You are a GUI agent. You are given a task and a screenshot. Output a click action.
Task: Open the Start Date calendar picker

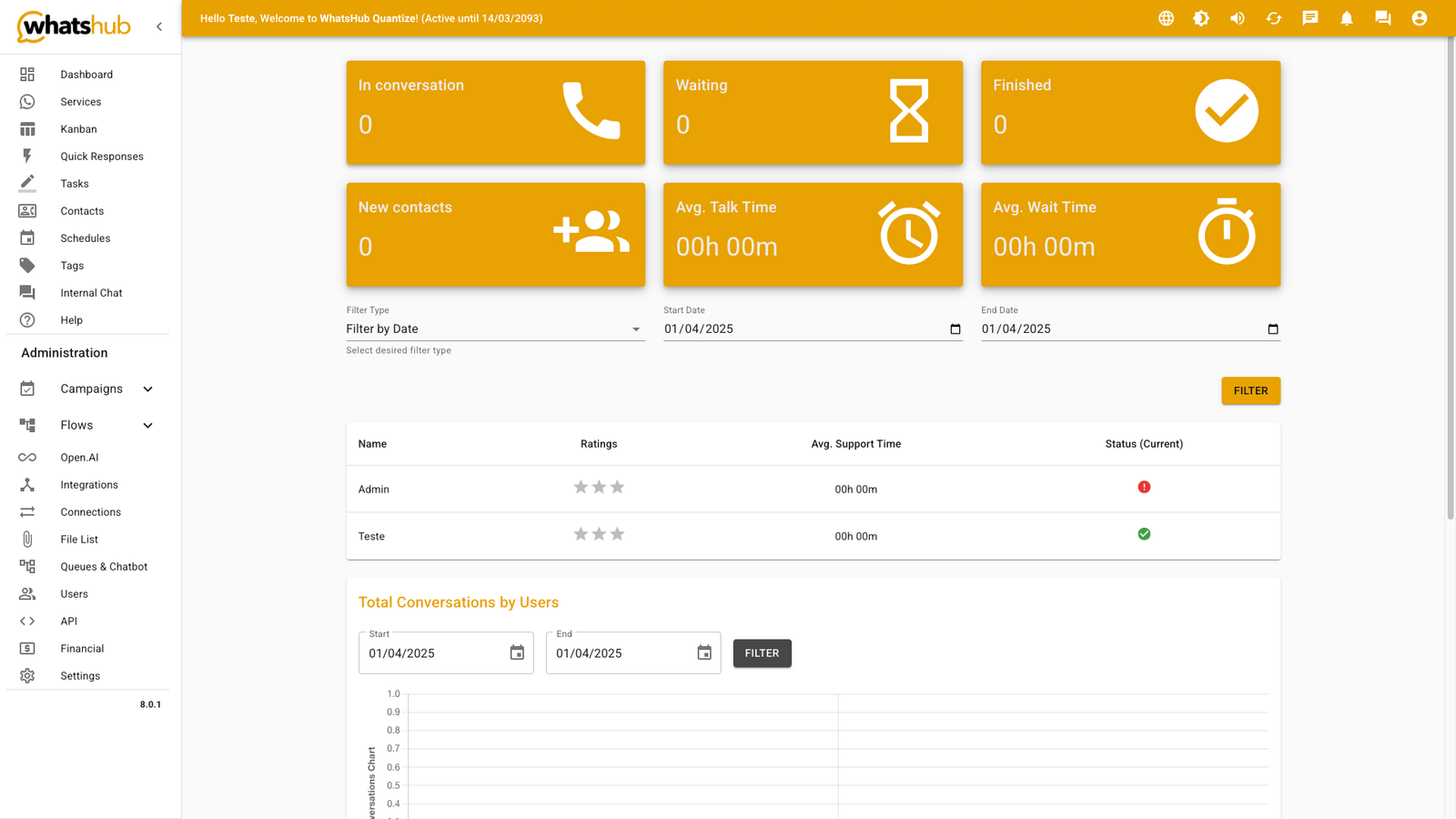tap(955, 329)
